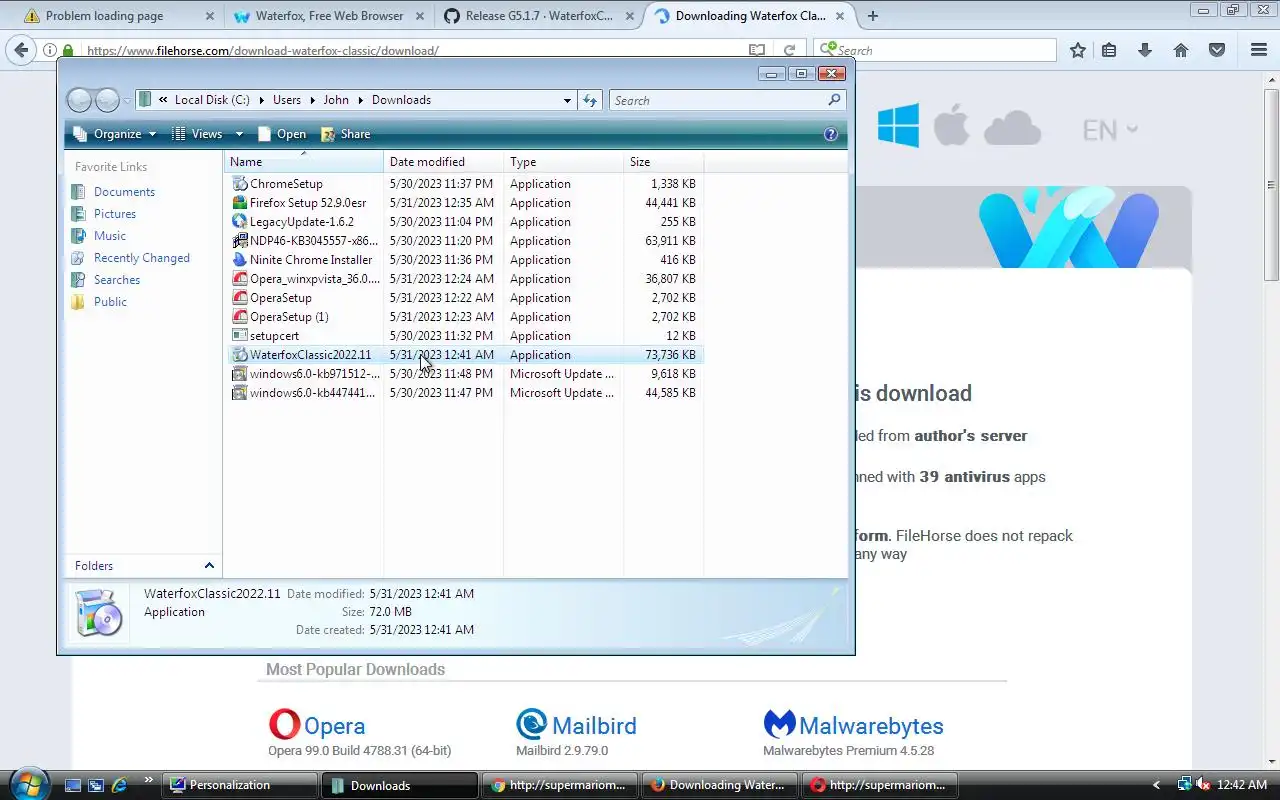The width and height of the screenshot is (1280, 800).
Task: Click Explorer forward navigation button
Action: (x=107, y=100)
